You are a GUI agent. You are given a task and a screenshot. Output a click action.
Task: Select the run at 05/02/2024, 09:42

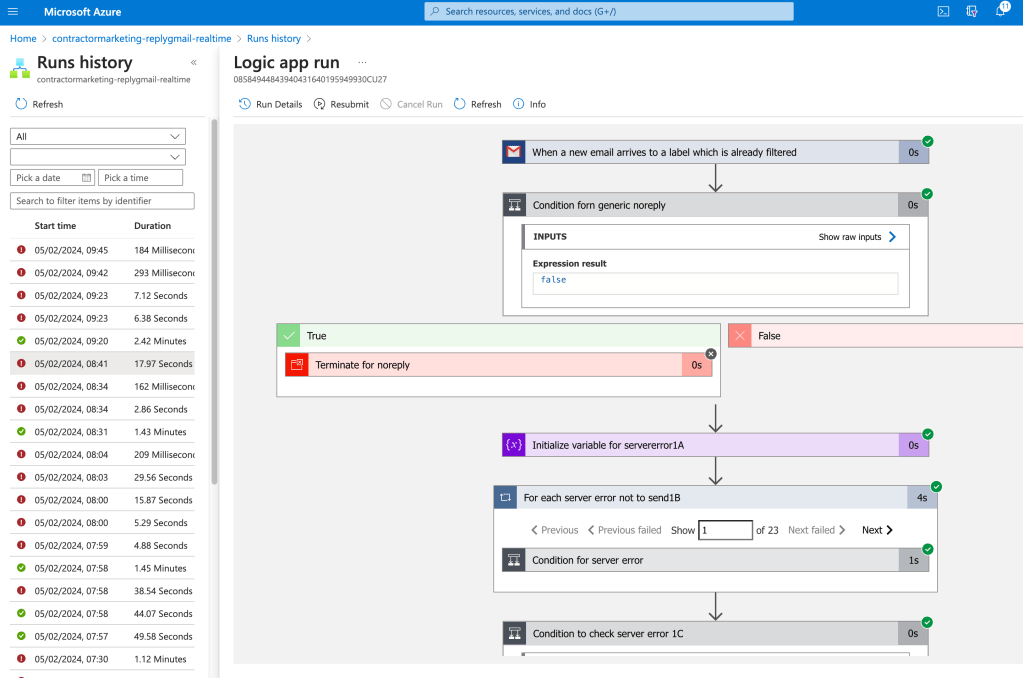click(102, 273)
